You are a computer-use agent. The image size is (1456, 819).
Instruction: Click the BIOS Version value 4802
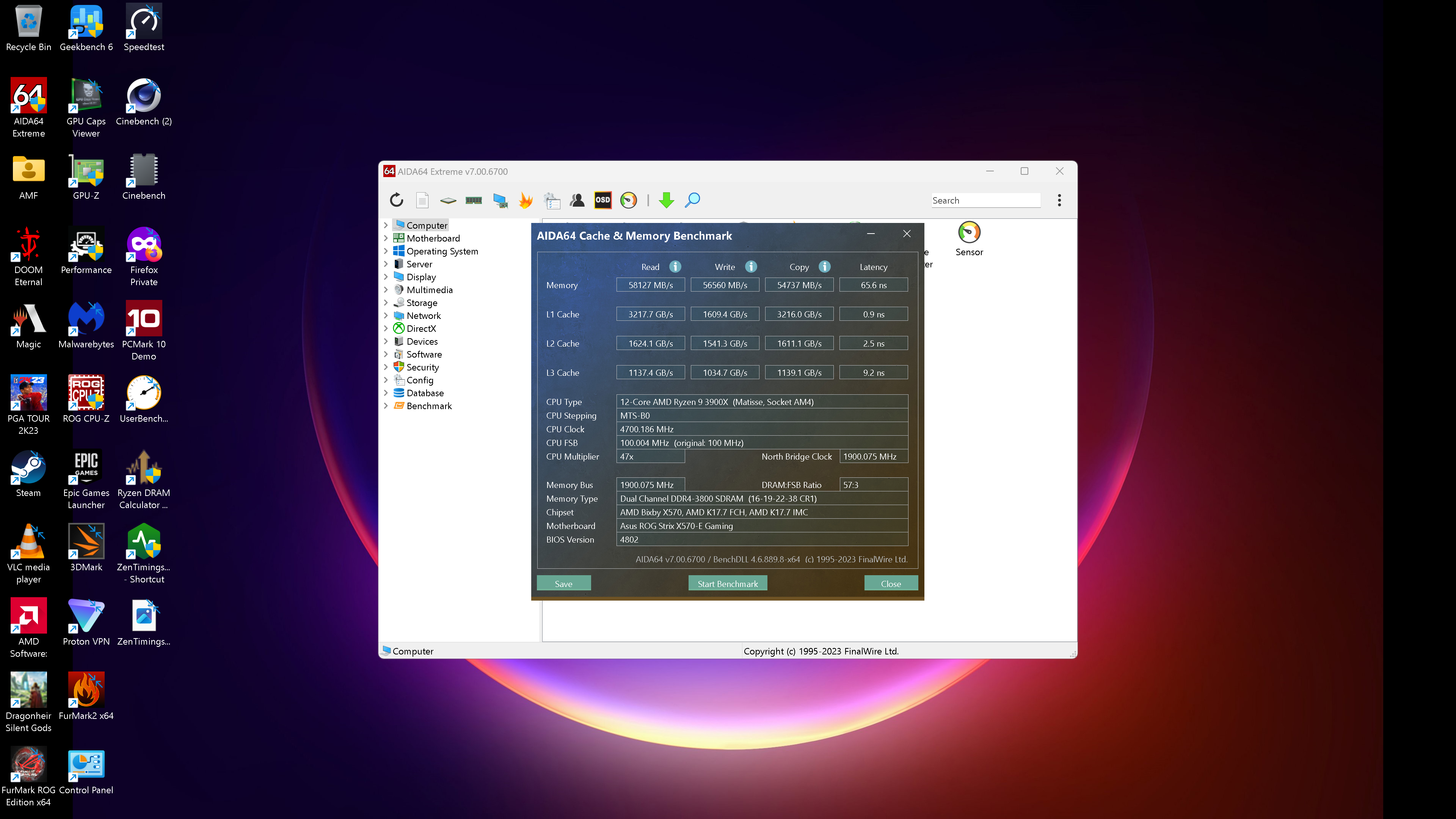pos(762,539)
